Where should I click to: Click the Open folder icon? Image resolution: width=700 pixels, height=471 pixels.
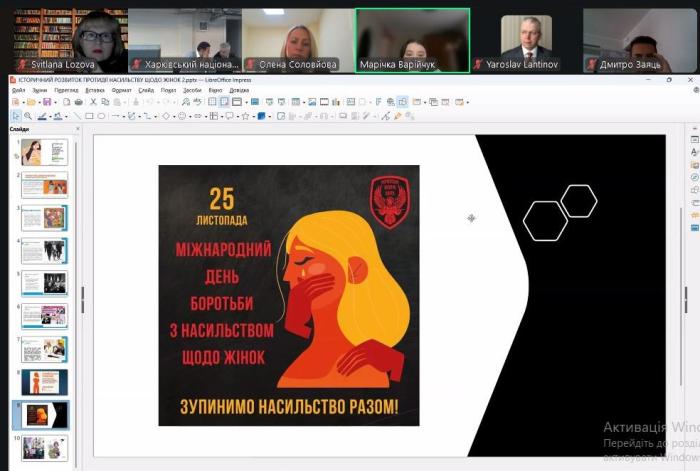pos(31,102)
